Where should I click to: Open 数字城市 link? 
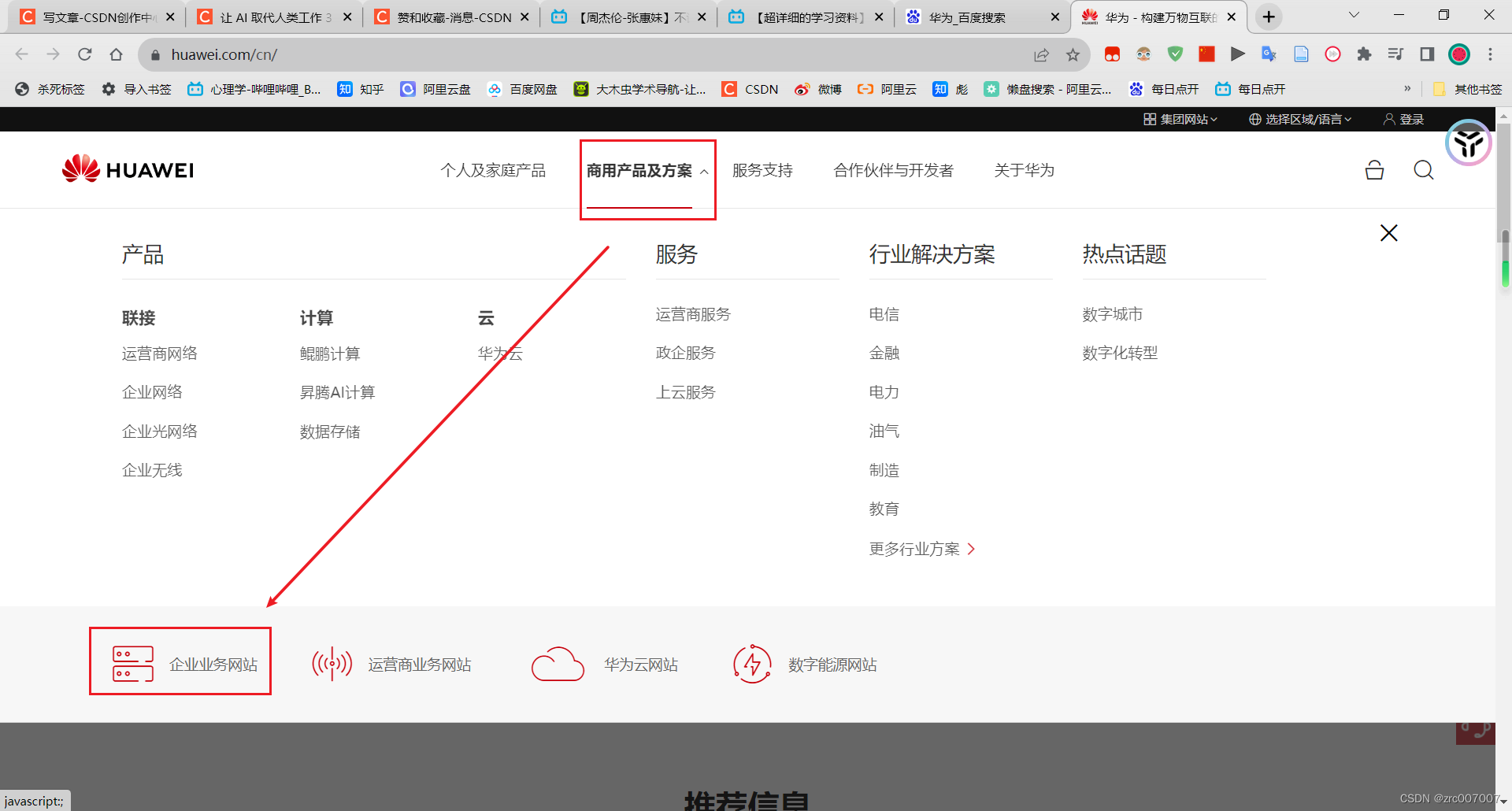click(x=1113, y=314)
